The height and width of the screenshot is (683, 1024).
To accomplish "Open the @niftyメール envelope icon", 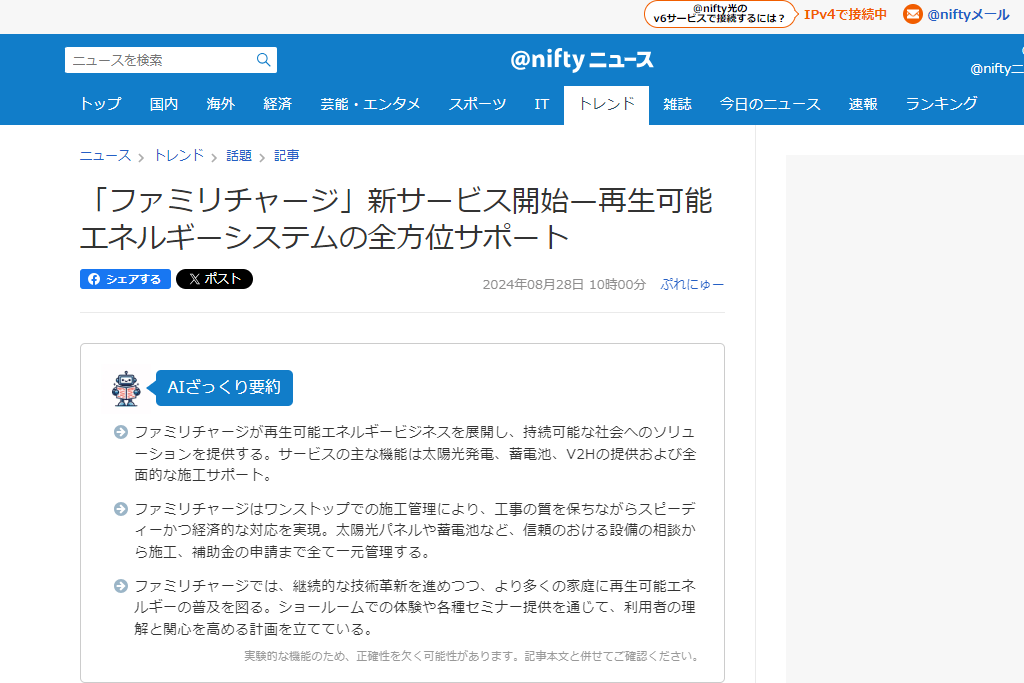I will (912, 14).
